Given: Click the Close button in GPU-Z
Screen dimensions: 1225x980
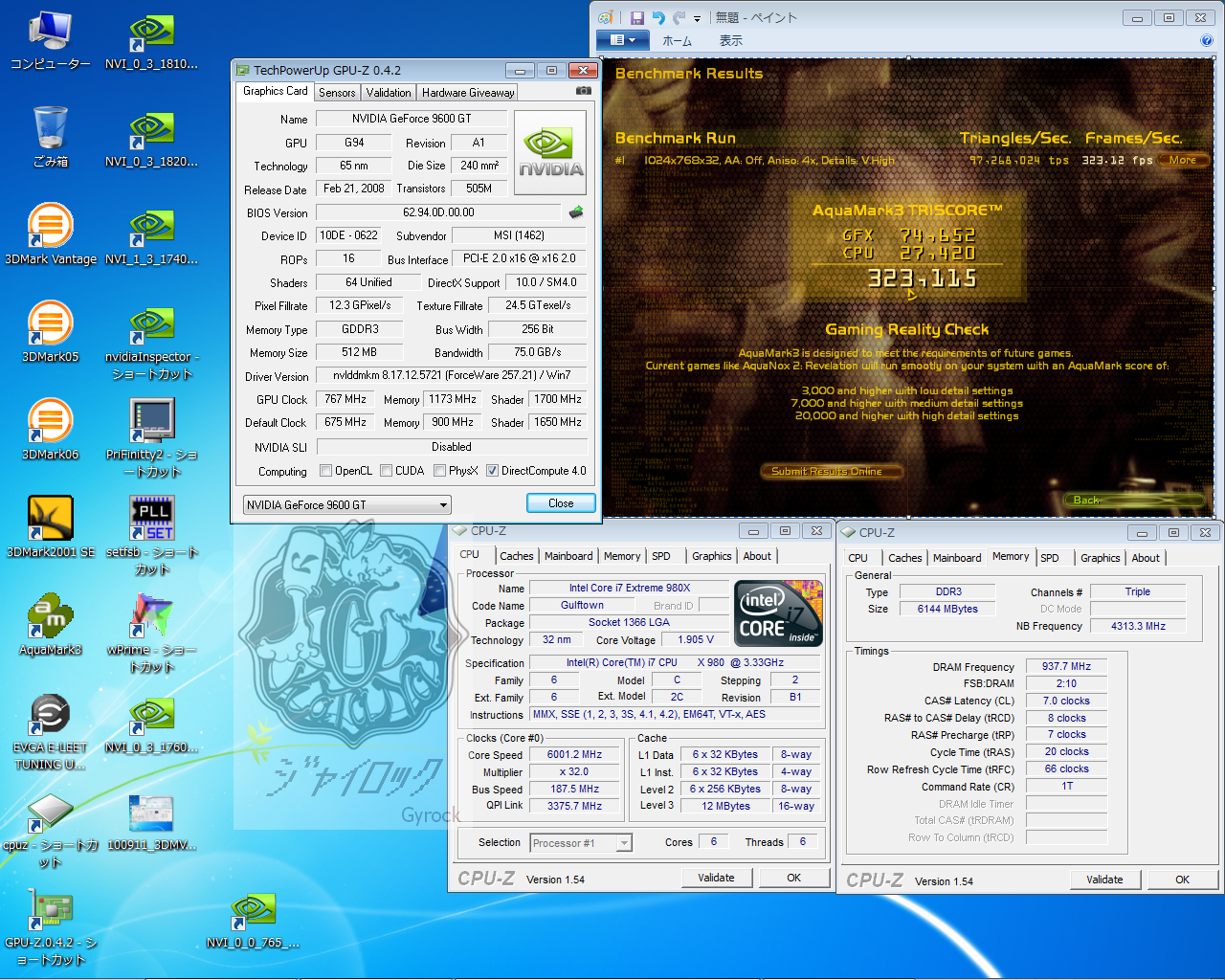Looking at the screenshot, I should tap(561, 503).
